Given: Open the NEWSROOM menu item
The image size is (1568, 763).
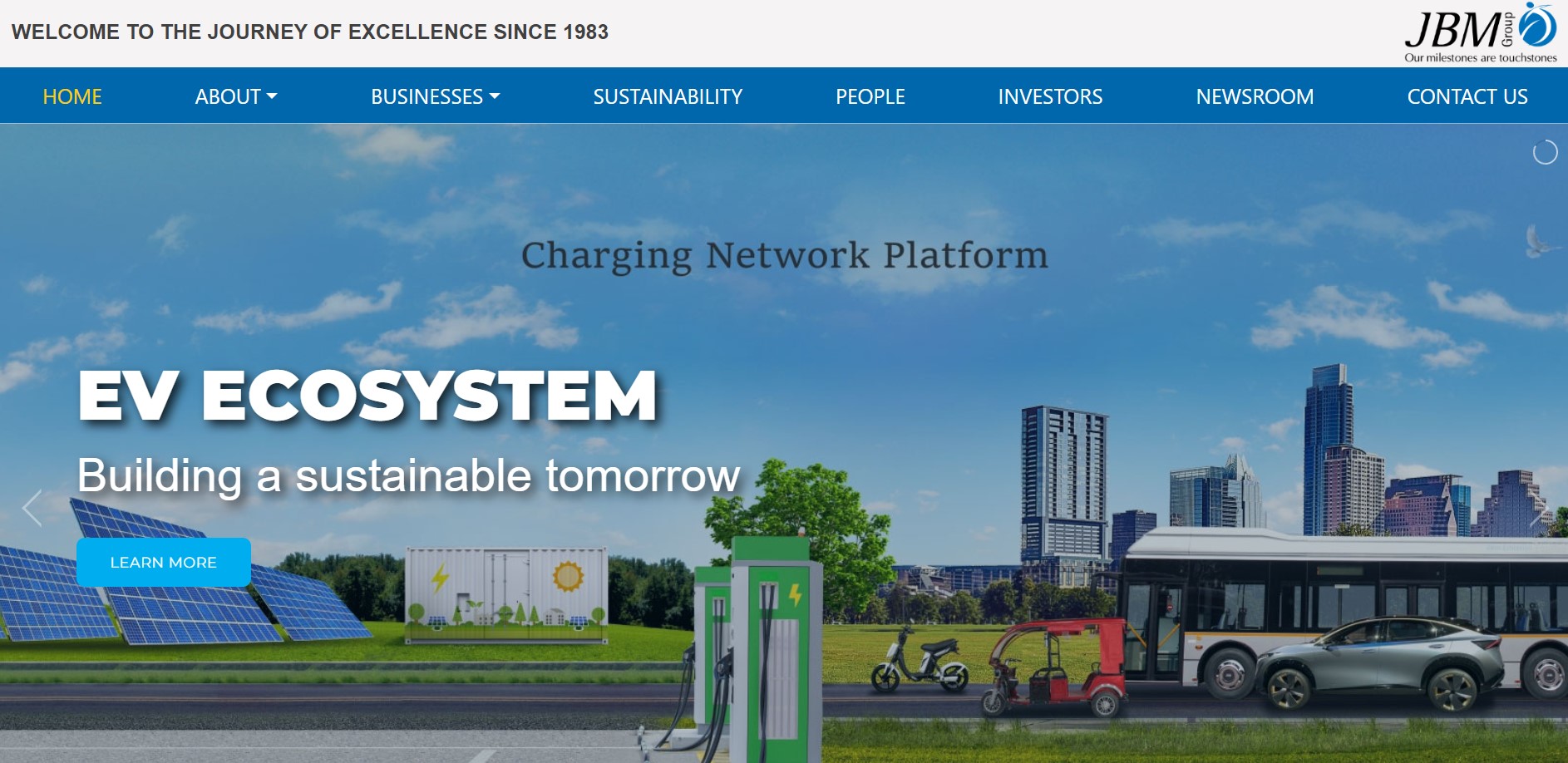Looking at the screenshot, I should [1255, 96].
